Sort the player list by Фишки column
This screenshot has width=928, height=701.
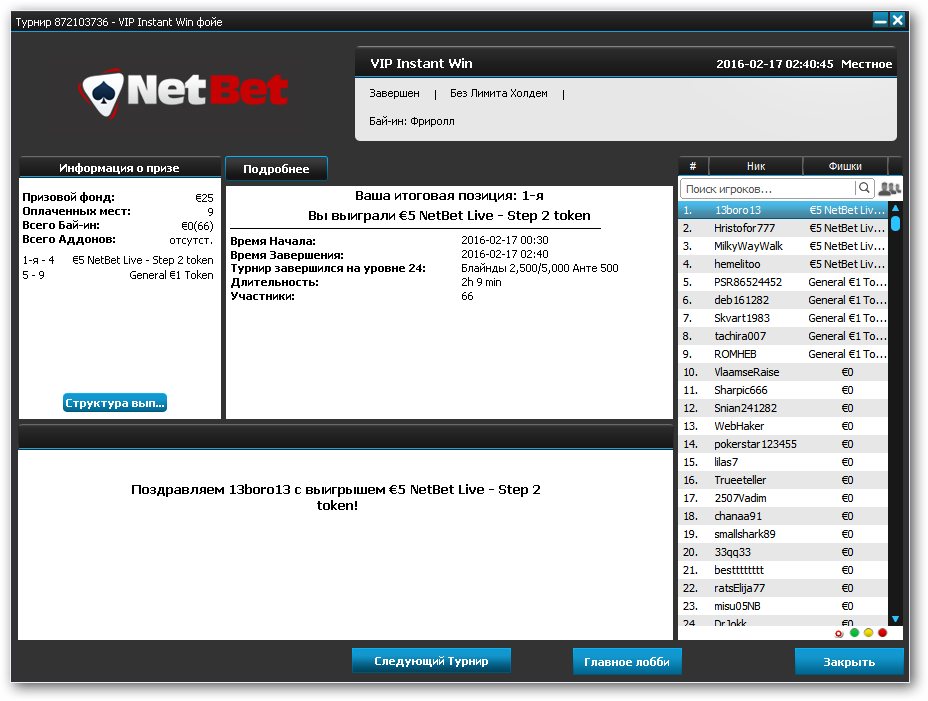(845, 166)
